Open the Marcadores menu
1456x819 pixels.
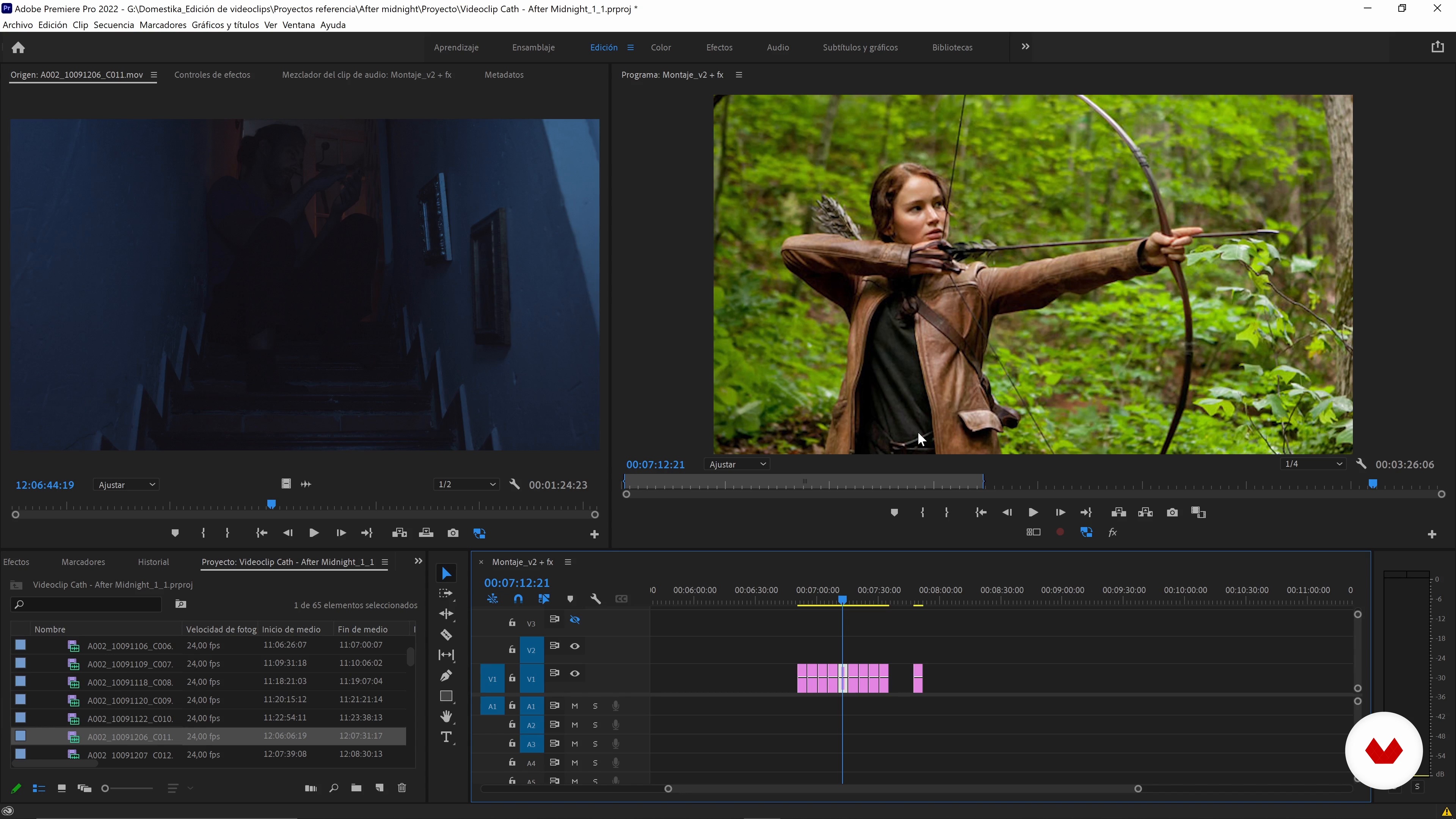[x=163, y=25]
